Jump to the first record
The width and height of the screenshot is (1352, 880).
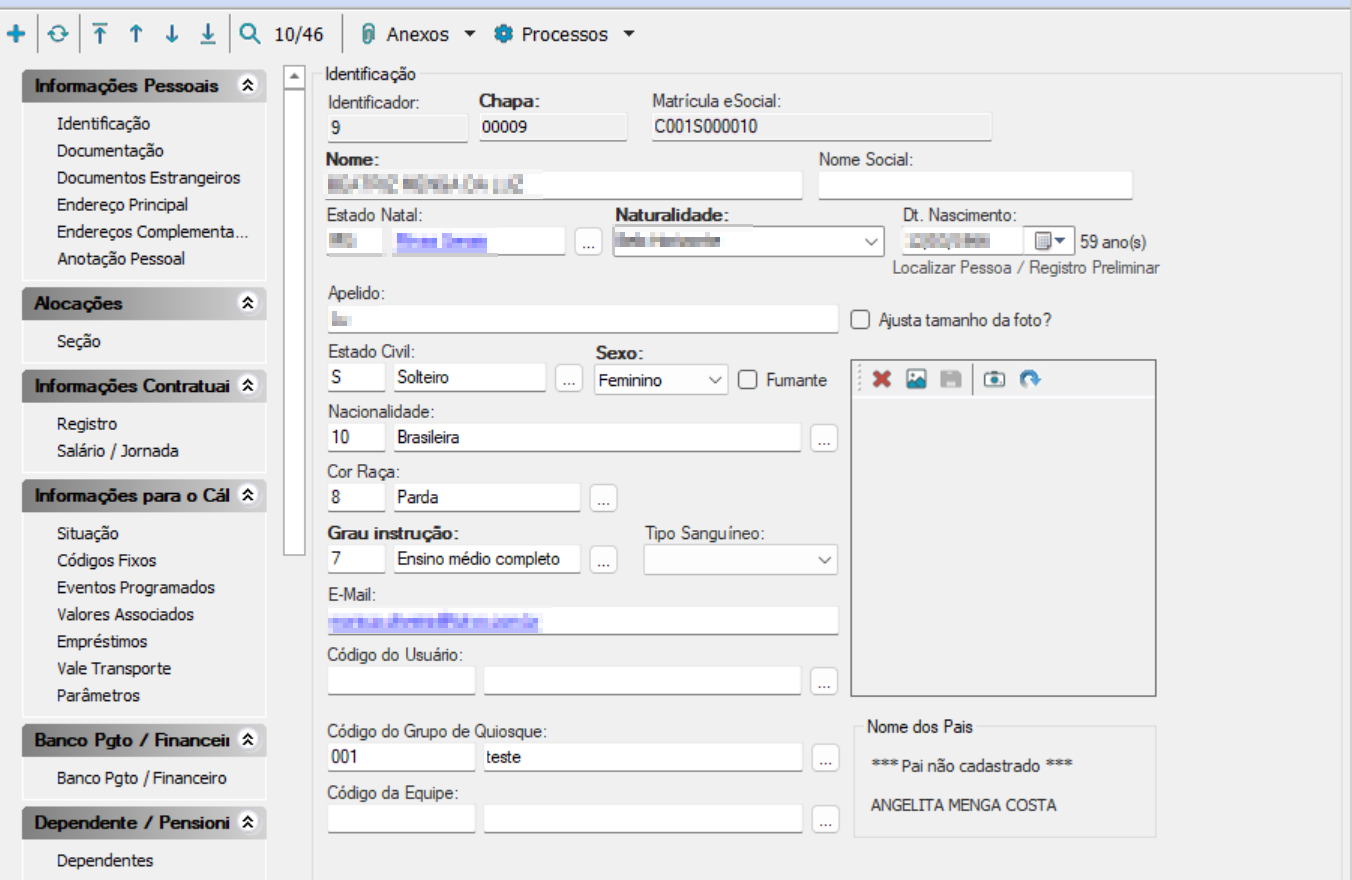tap(100, 34)
